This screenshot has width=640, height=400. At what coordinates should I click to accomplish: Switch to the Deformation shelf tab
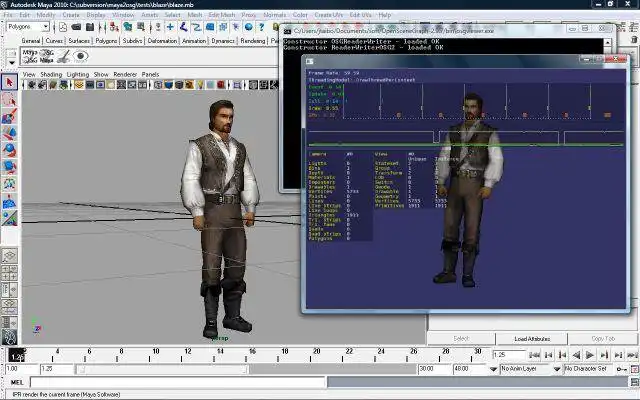click(162, 41)
